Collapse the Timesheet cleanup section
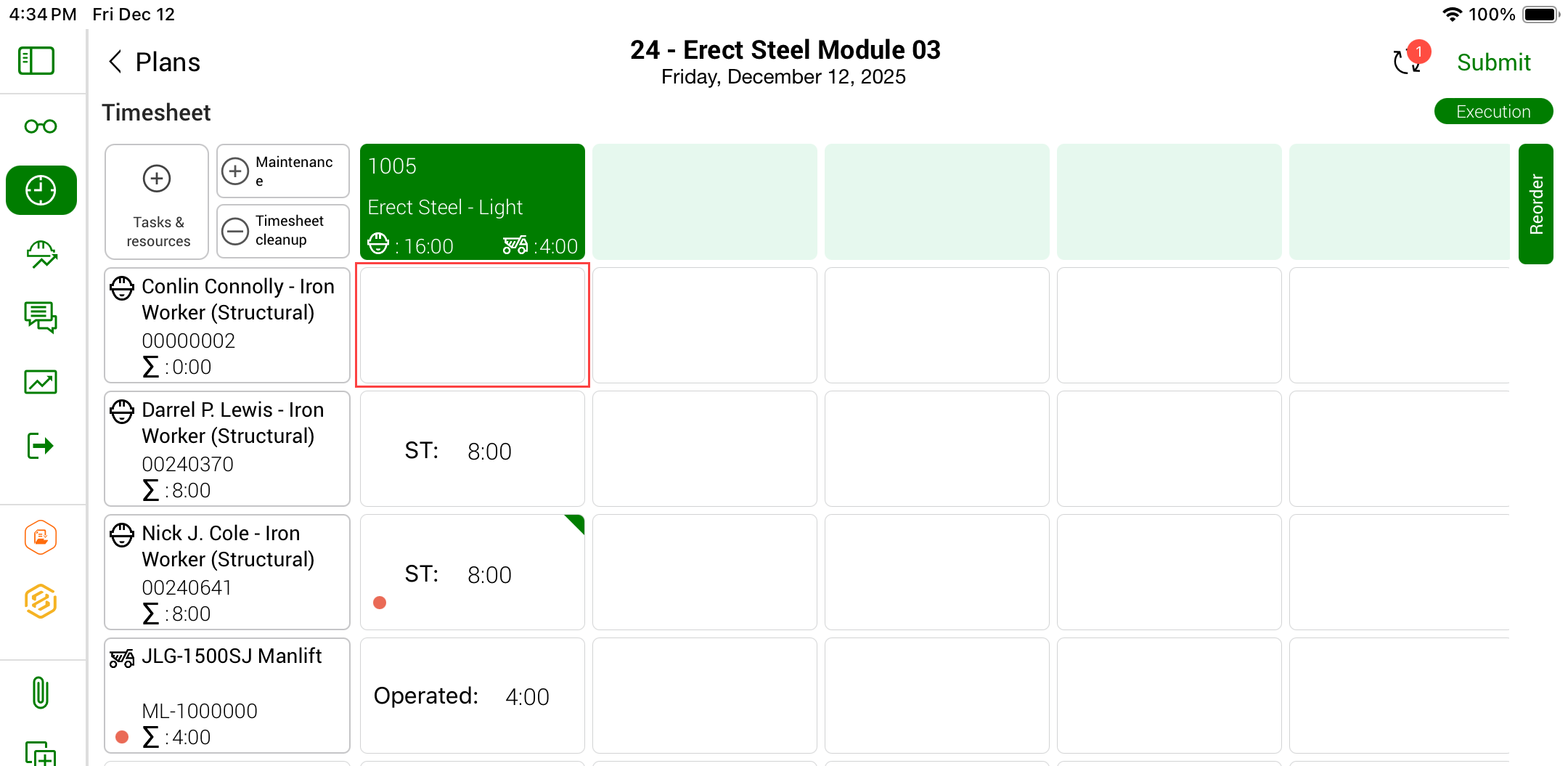The image size is (1568, 766). click(283, 231)
